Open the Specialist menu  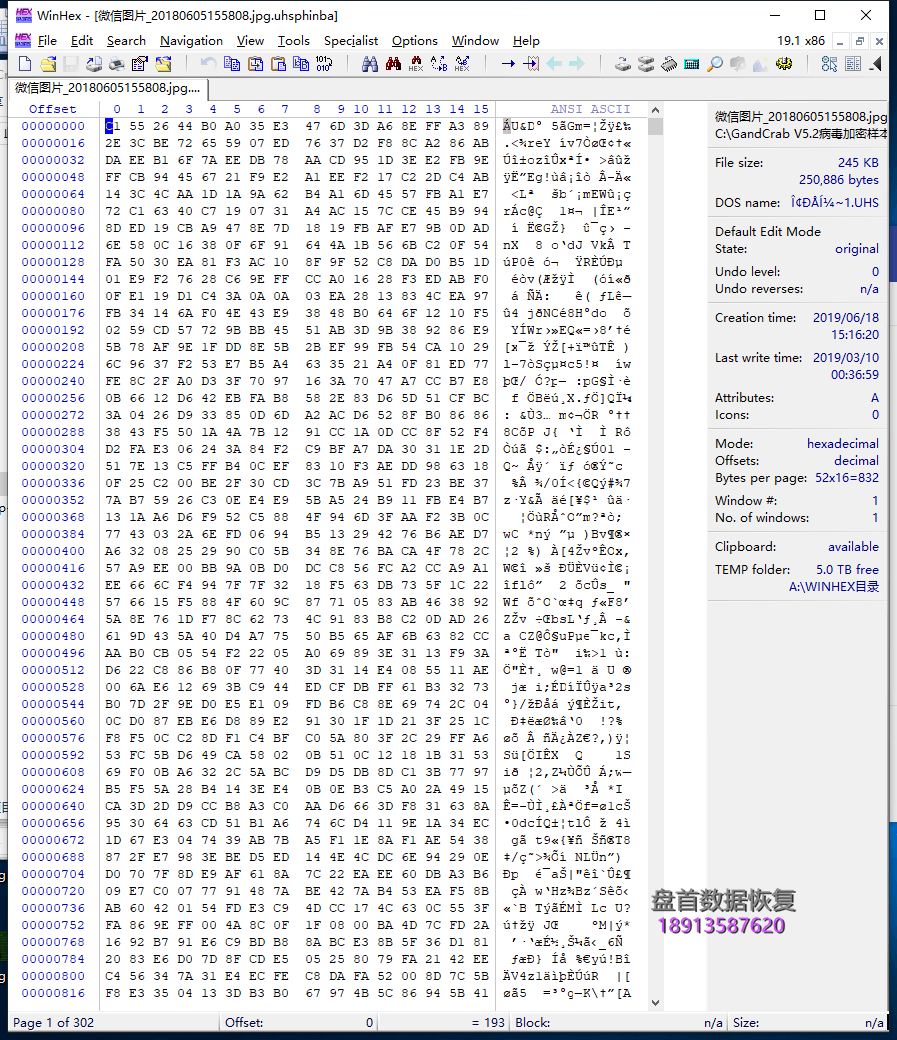pyautogui.click(x=350, y=40)
